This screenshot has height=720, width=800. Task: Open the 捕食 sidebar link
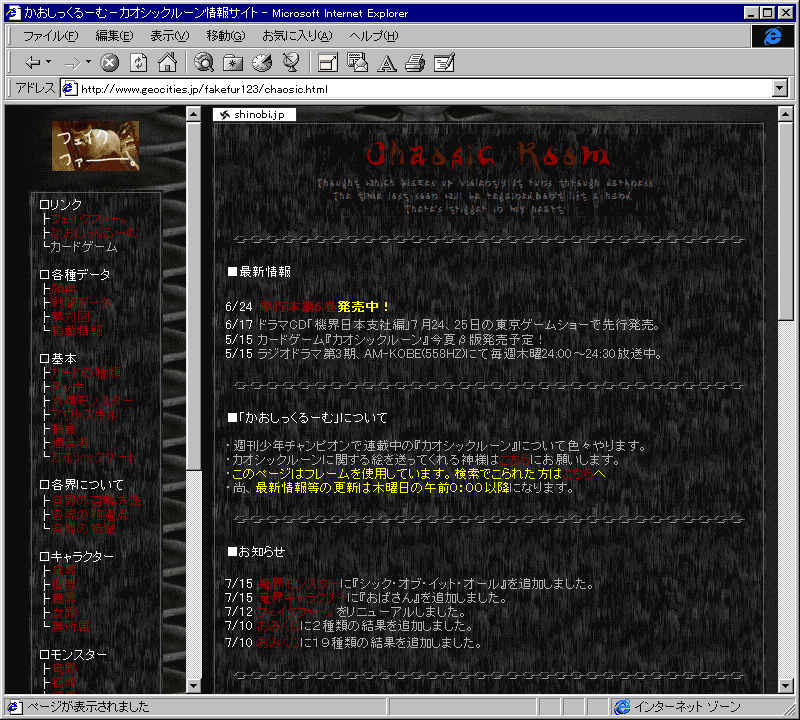(x=64, y=429)
